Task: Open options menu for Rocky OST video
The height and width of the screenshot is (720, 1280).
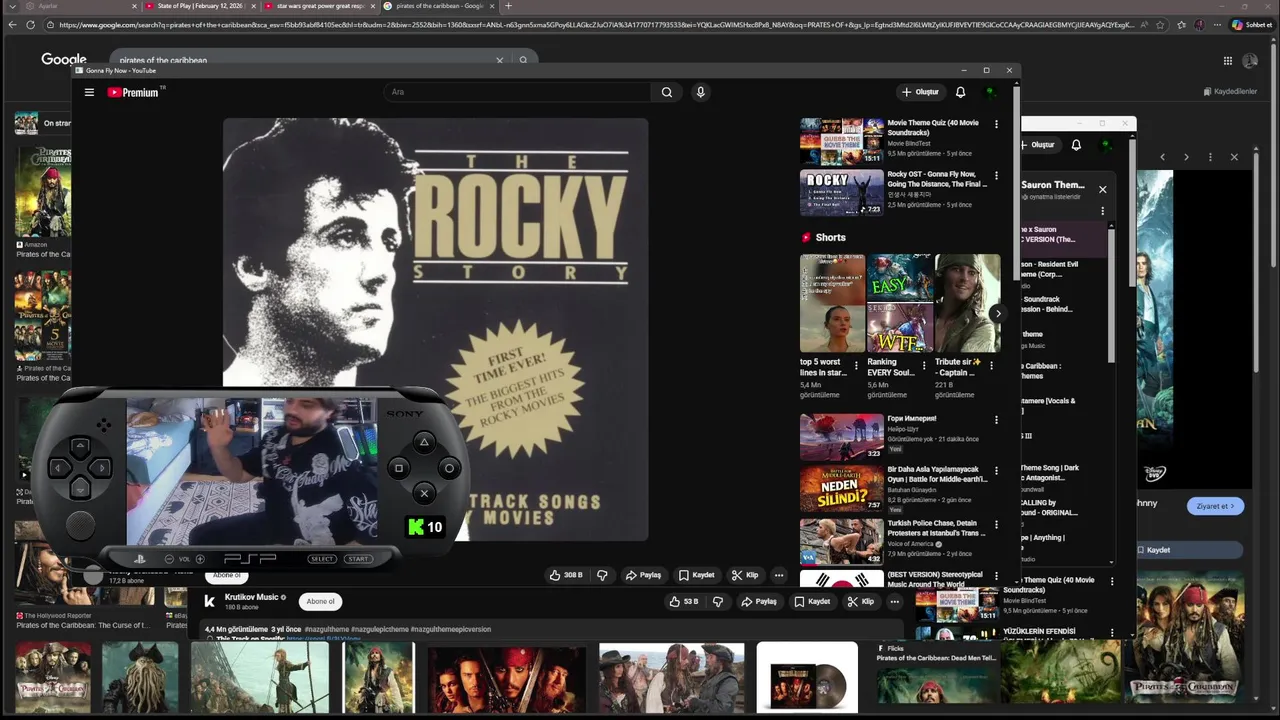Action: pos(996,175)
